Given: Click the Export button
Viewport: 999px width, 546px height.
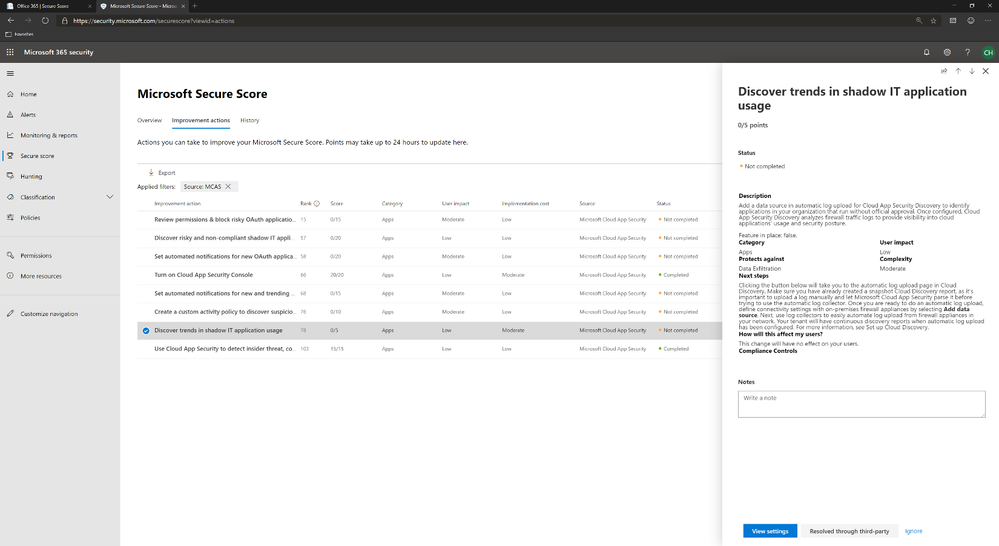Looking at the screenshot, I should [162, 173].
